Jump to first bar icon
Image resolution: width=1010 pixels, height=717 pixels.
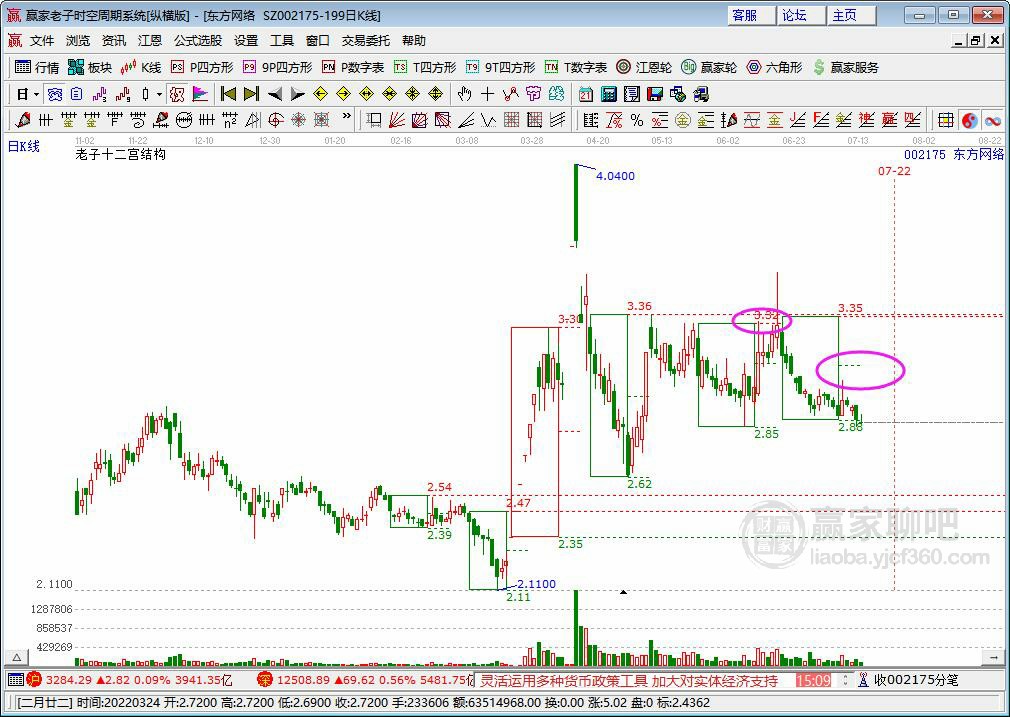(228, 95)
